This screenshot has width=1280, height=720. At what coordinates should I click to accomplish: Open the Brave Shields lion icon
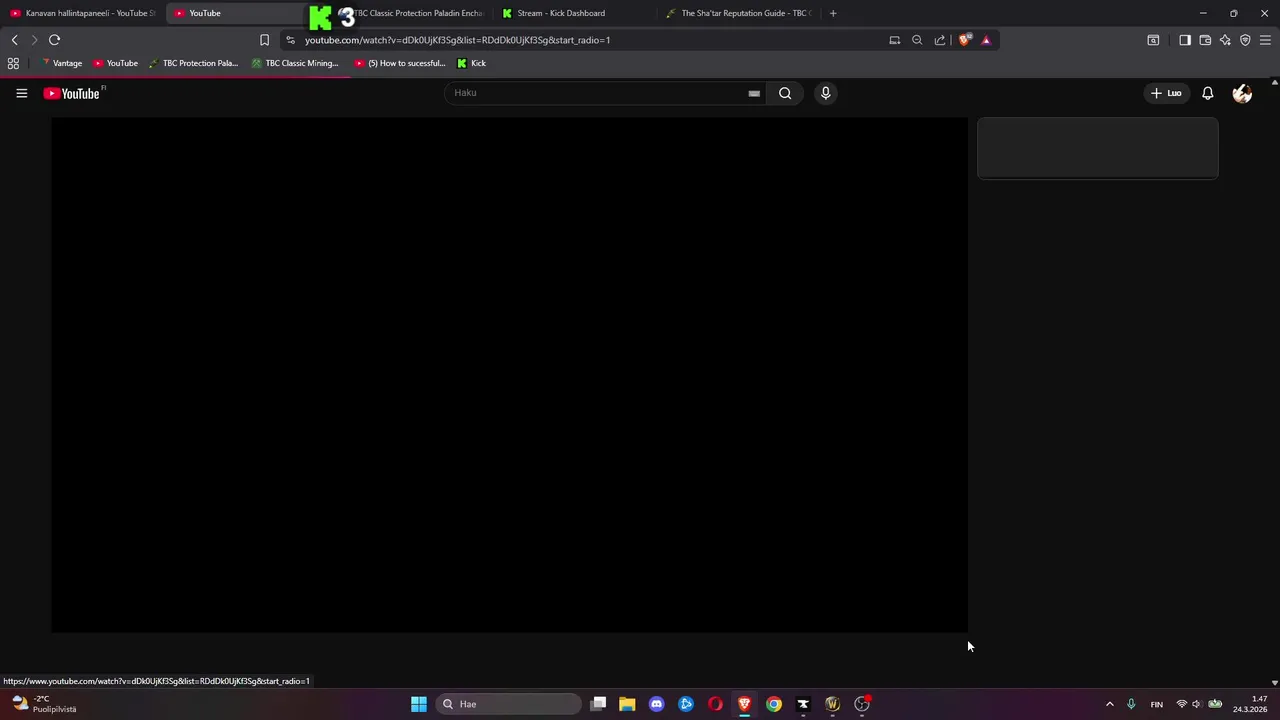coord(964,40)
